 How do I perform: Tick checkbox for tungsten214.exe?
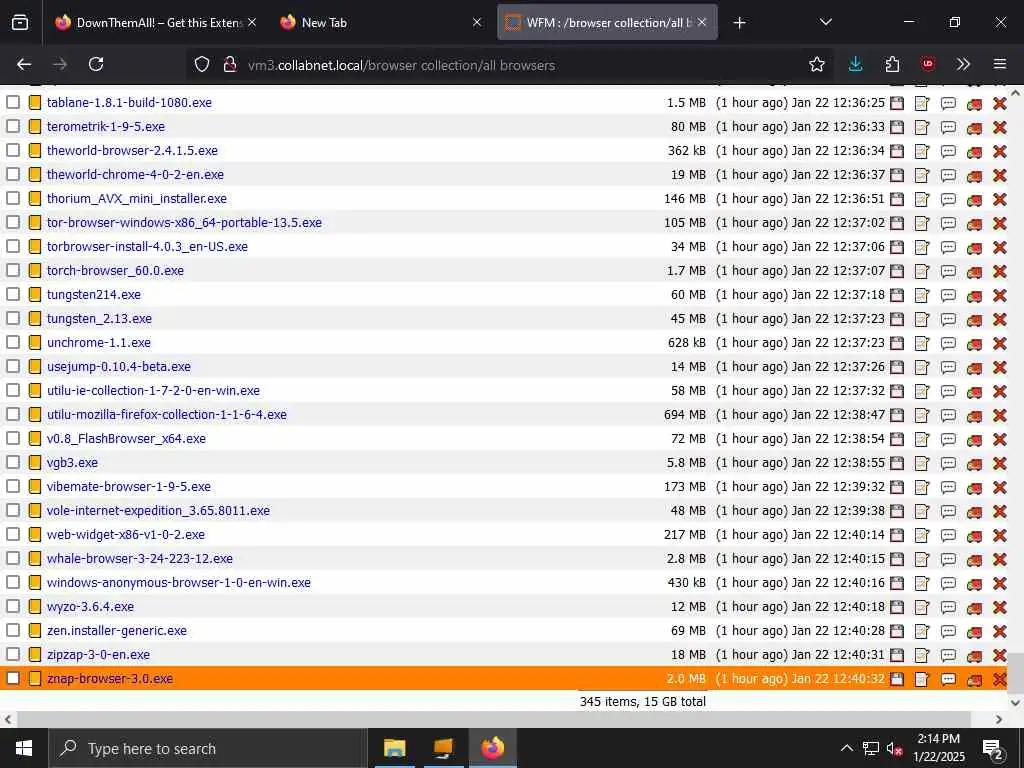click(13, 295)
